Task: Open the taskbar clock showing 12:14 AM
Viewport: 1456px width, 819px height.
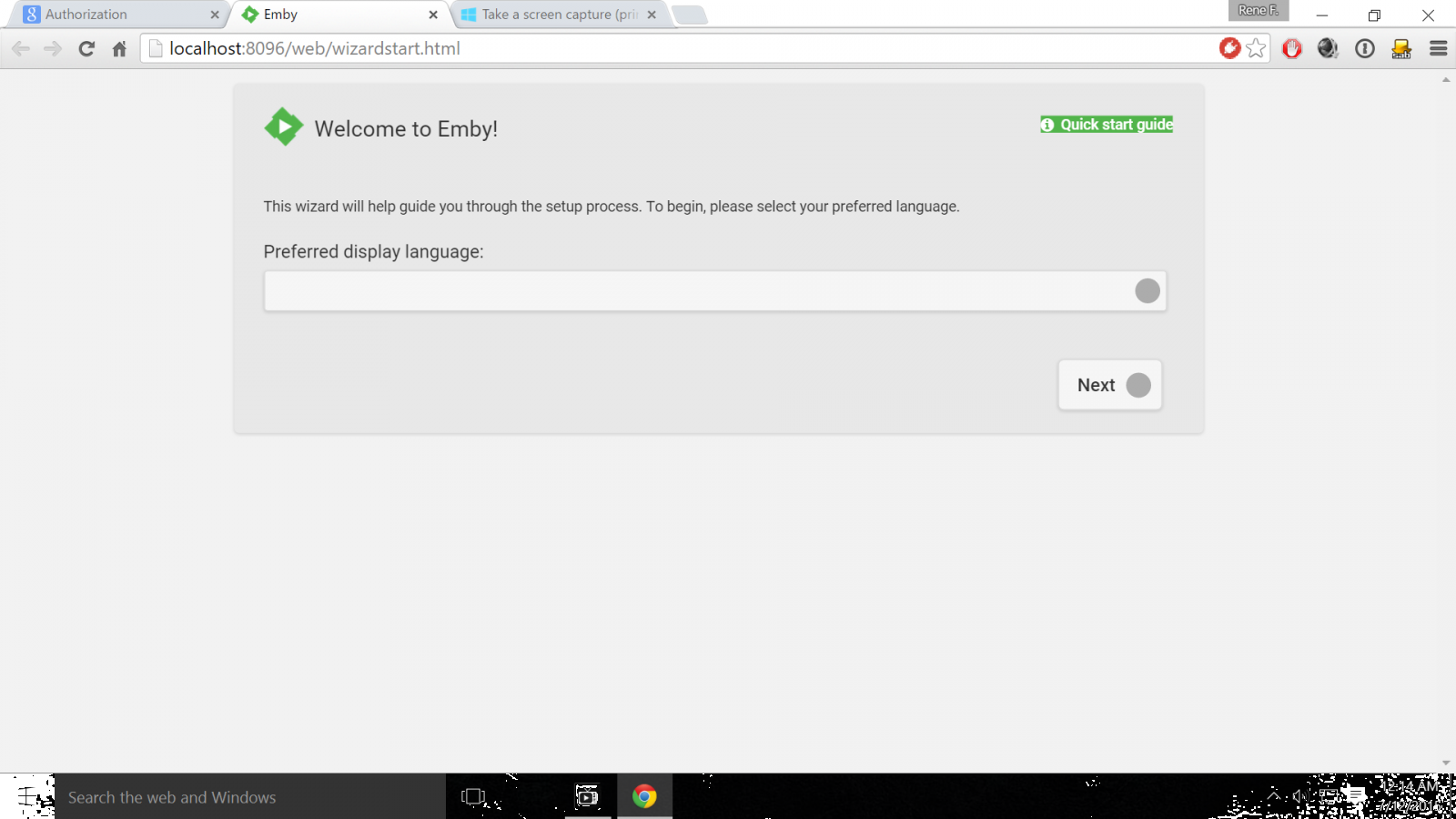Action: pyautogui.click(x=1409, y=795)
